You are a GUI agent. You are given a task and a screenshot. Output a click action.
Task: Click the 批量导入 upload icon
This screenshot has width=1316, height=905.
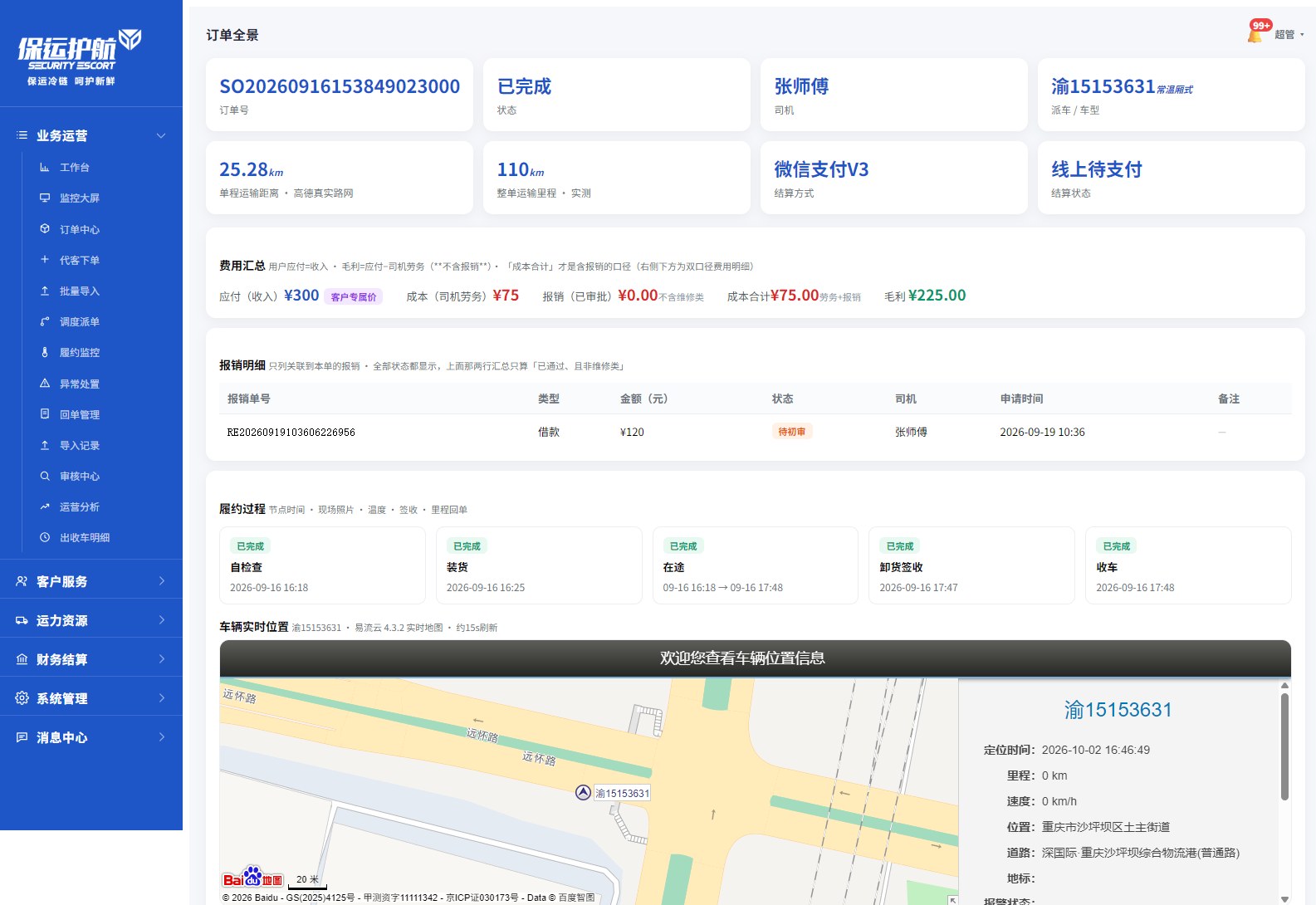click(x=45, y=291)
